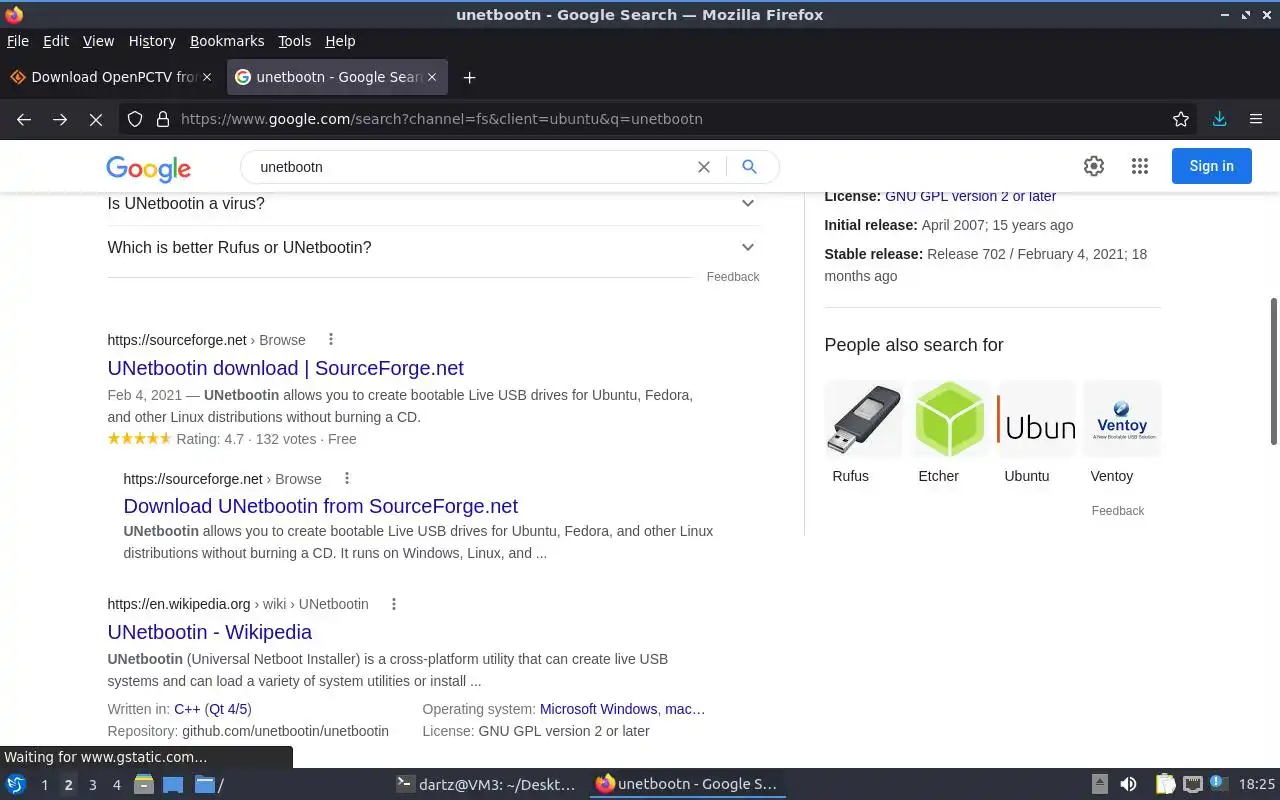Screen dimensions: 1280x800
Task: Open the 'UNetbootin - Wikipedia' result
Action: (210, 632)
